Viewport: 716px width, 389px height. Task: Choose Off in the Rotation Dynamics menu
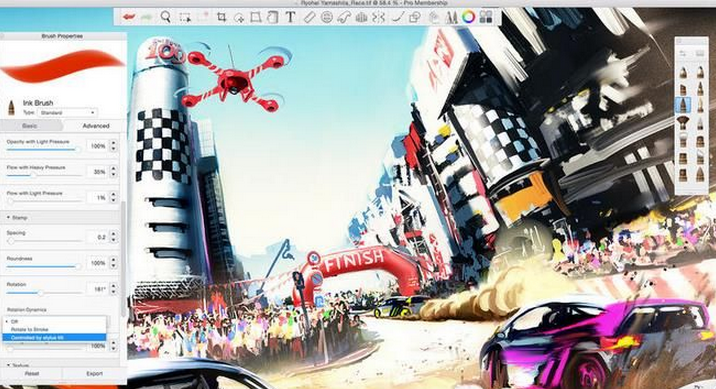[x=54, y=321]
